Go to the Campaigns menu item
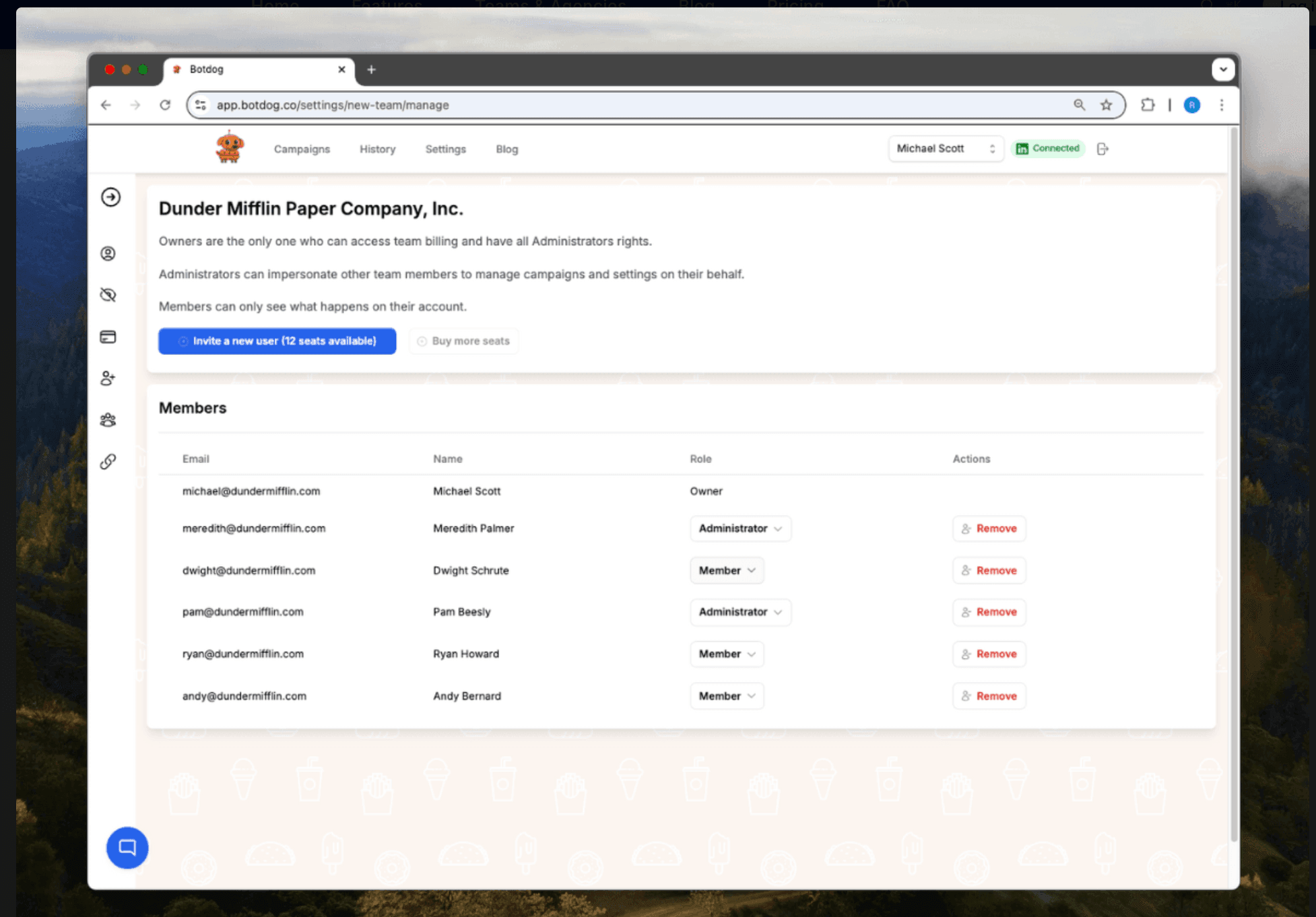 point(302,149)
